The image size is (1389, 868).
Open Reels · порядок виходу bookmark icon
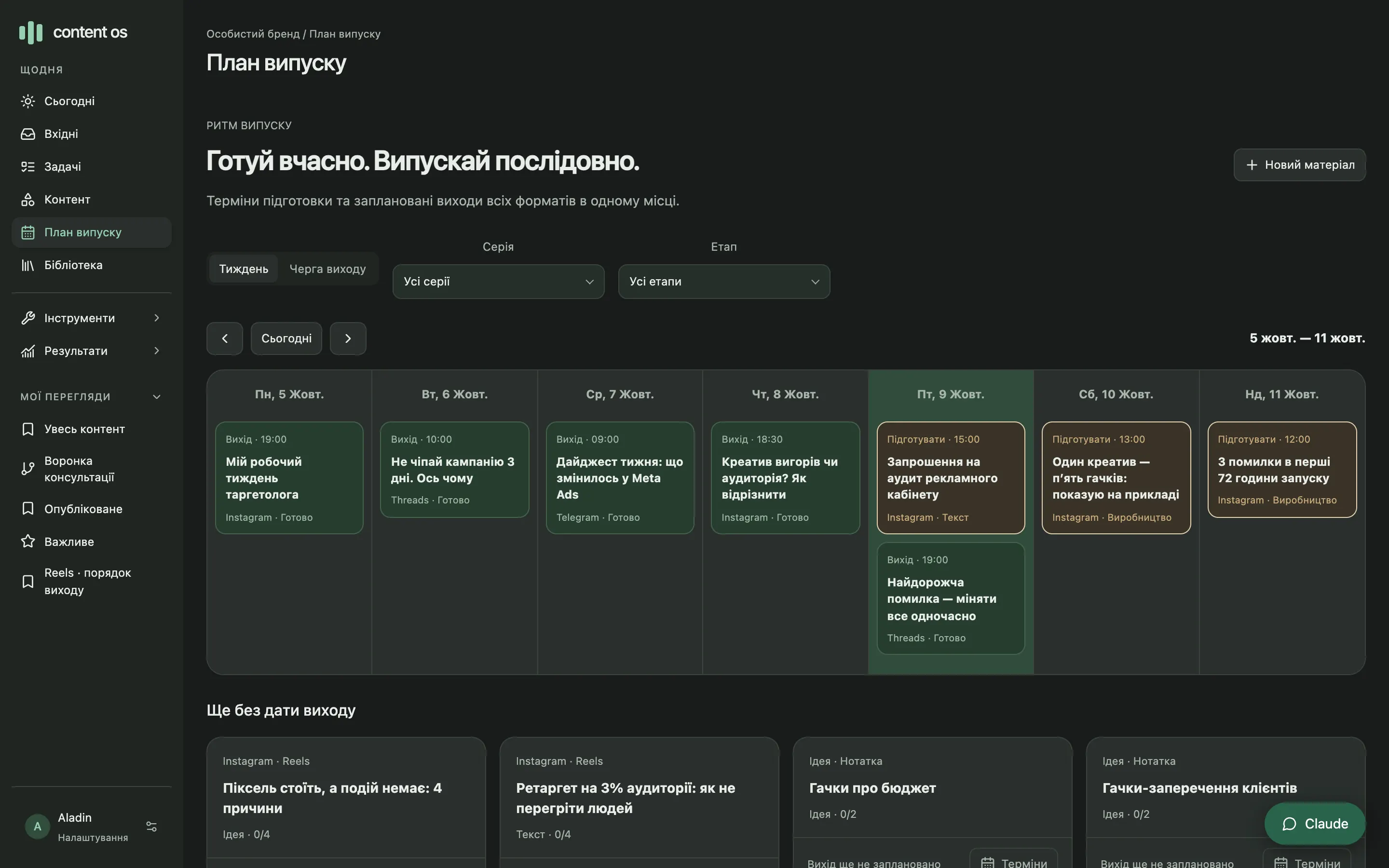pyautogui.click(x=27, y=581)
